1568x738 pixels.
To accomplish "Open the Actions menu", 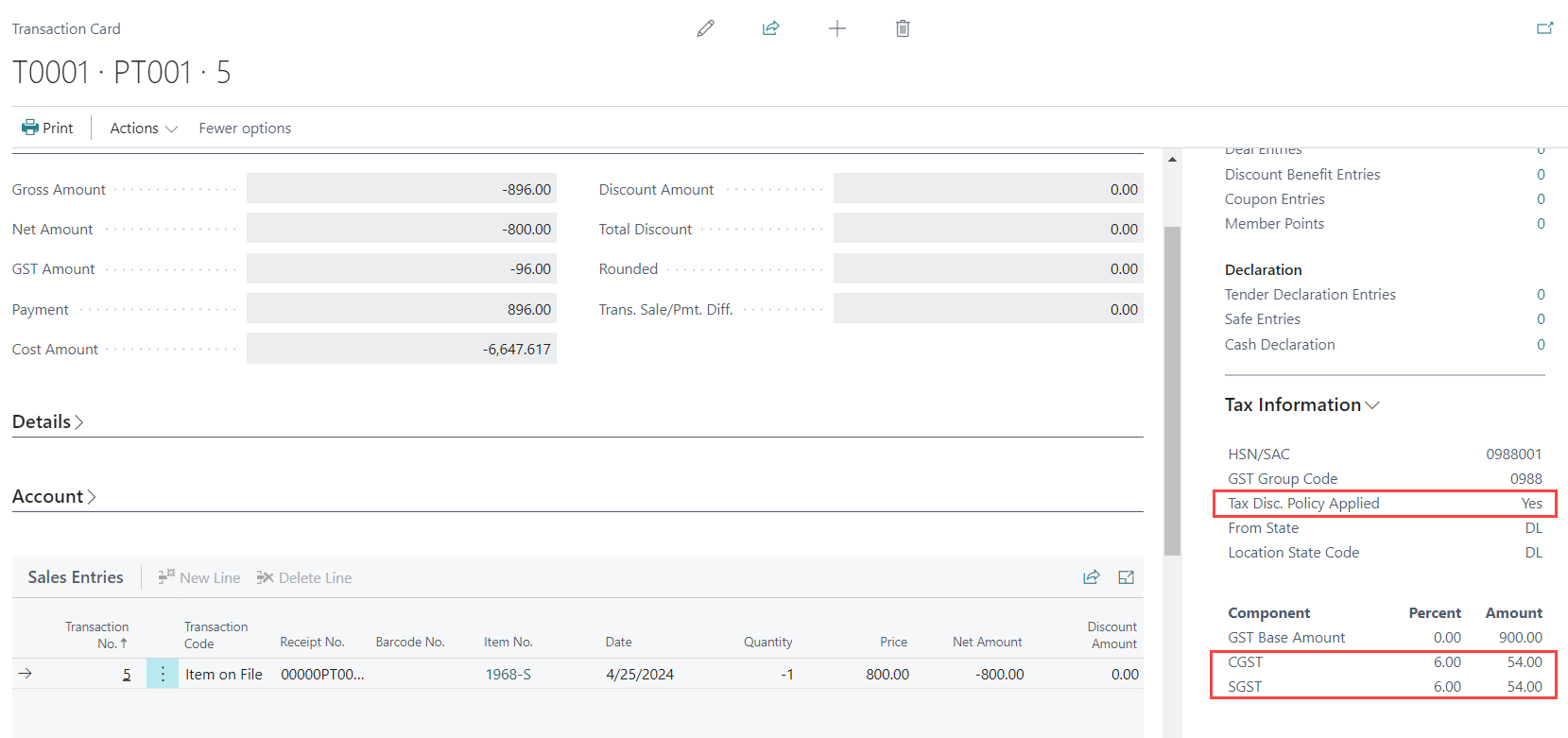I will click(143, 128).
